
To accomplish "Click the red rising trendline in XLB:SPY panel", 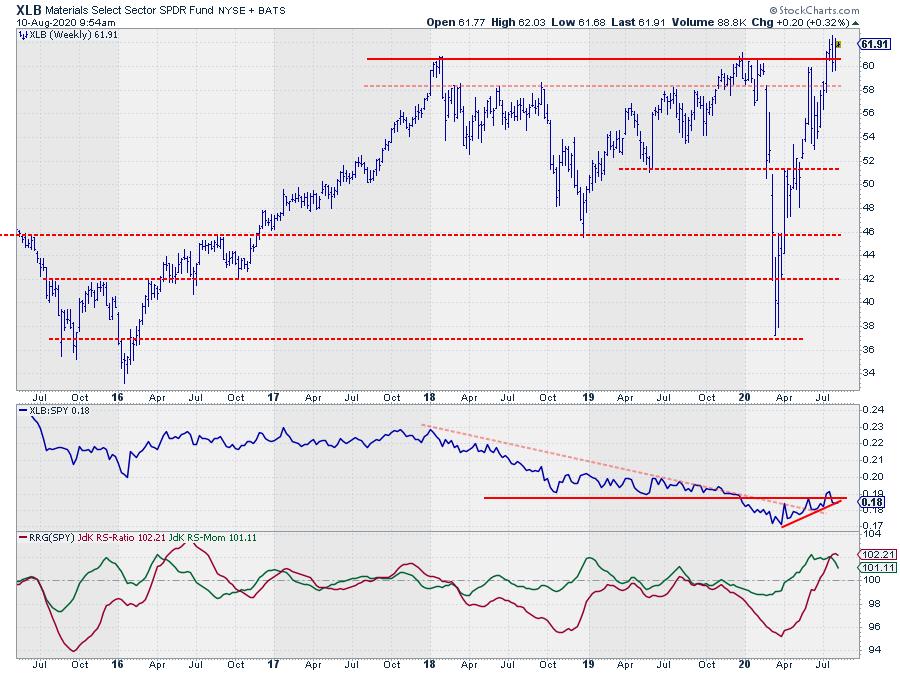I will point(810,512).
